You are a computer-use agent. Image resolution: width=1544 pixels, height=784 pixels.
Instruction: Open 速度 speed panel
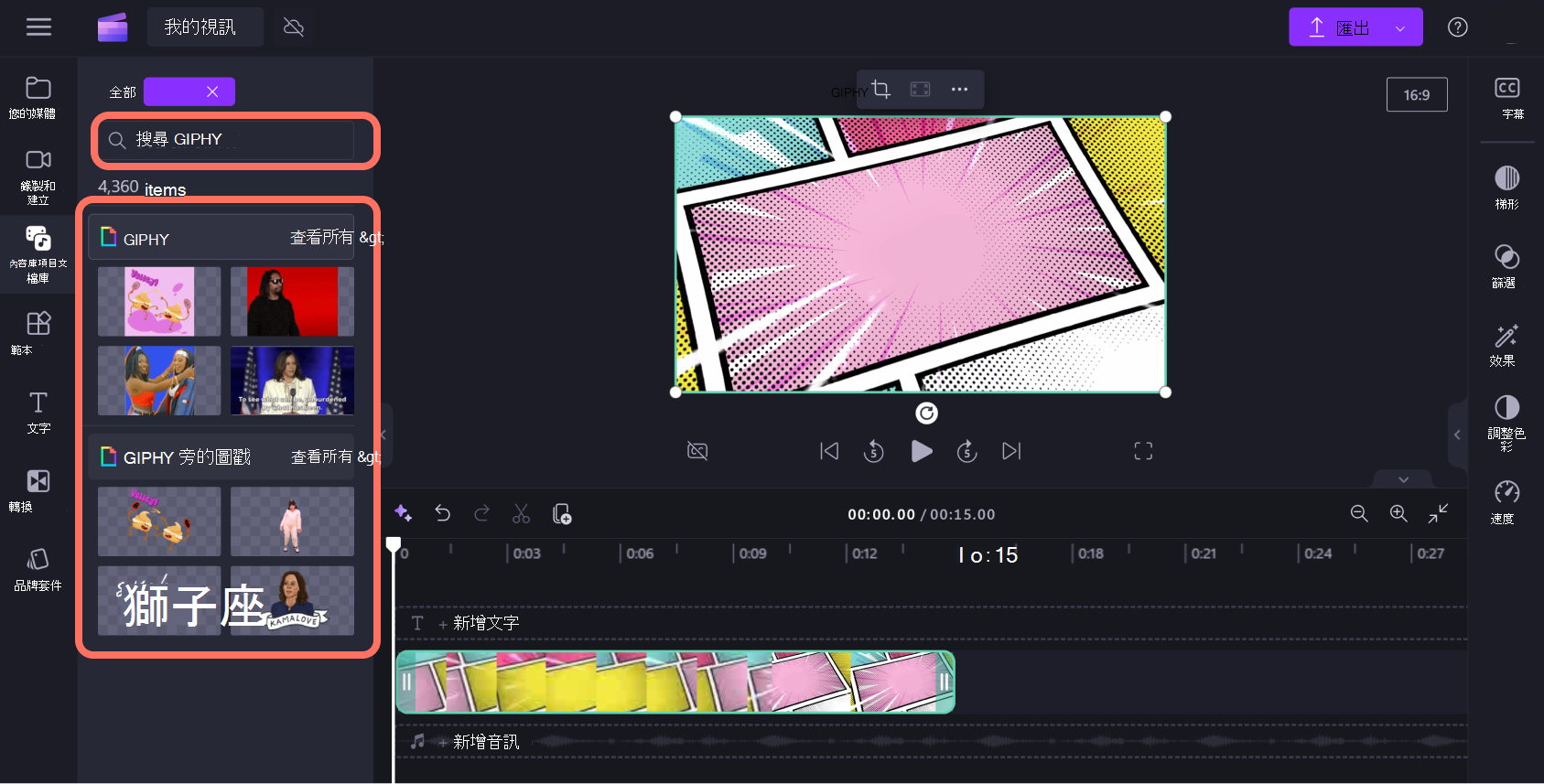1507,502
